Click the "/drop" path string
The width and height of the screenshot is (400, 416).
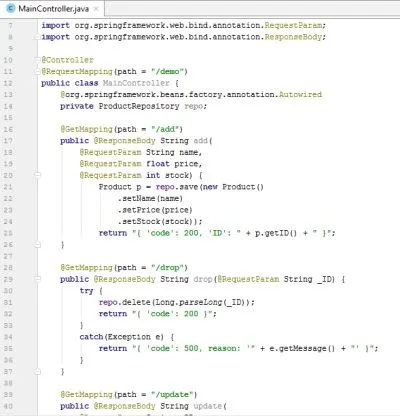[x=169, y=268]
